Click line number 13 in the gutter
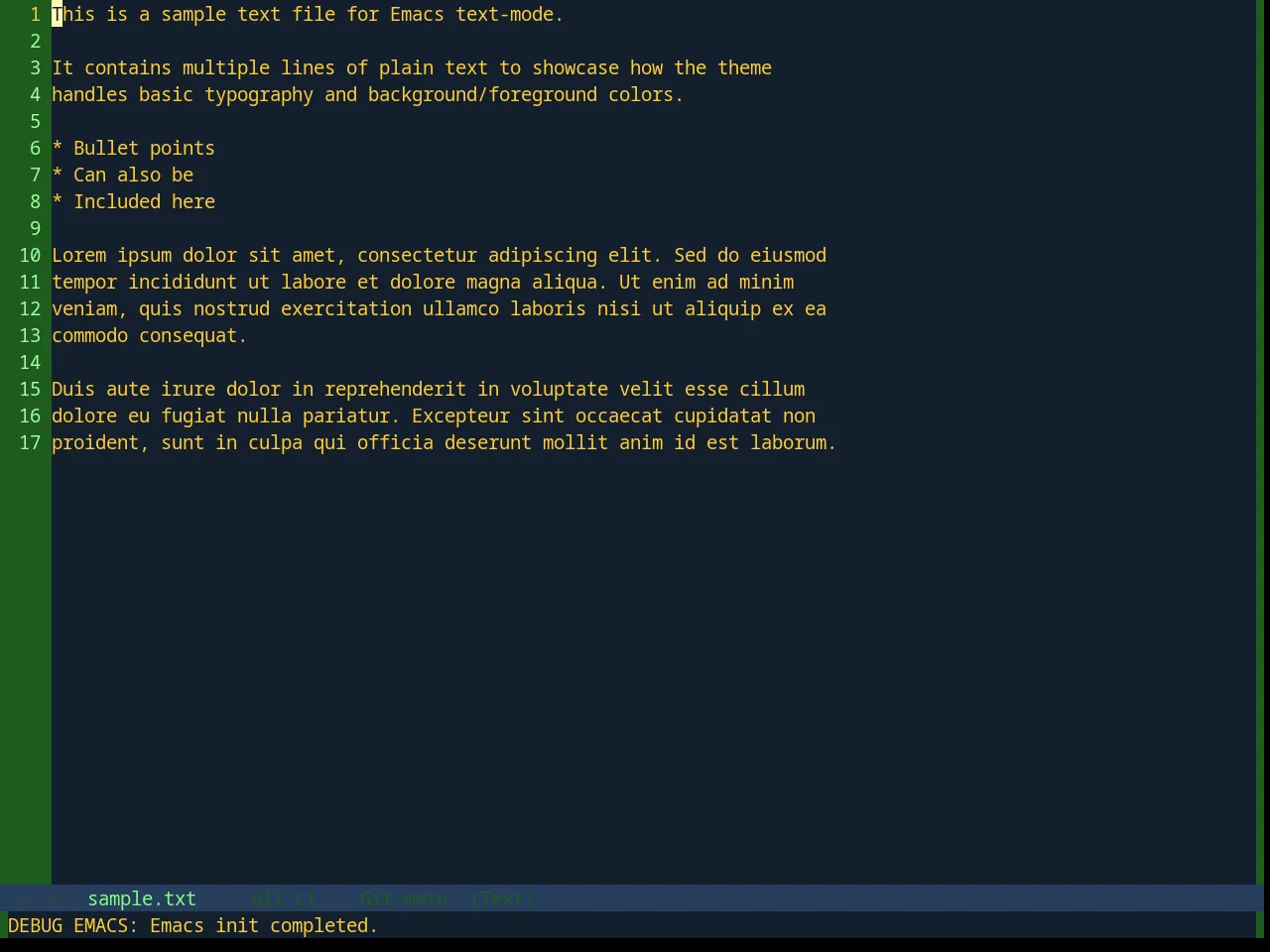 (31, 336)
